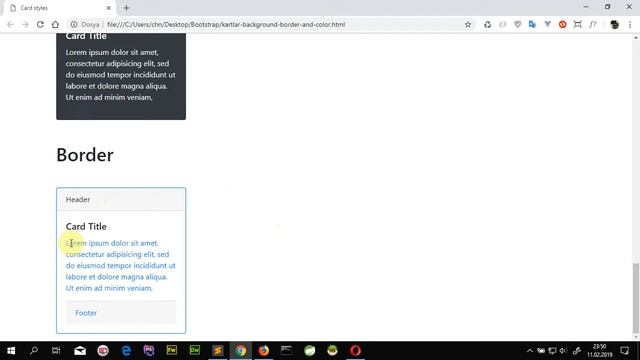Viewport: 640px width, 360px height.
Task: Launch Microsoft Edge from the taskbar
Action: [126, 351]
